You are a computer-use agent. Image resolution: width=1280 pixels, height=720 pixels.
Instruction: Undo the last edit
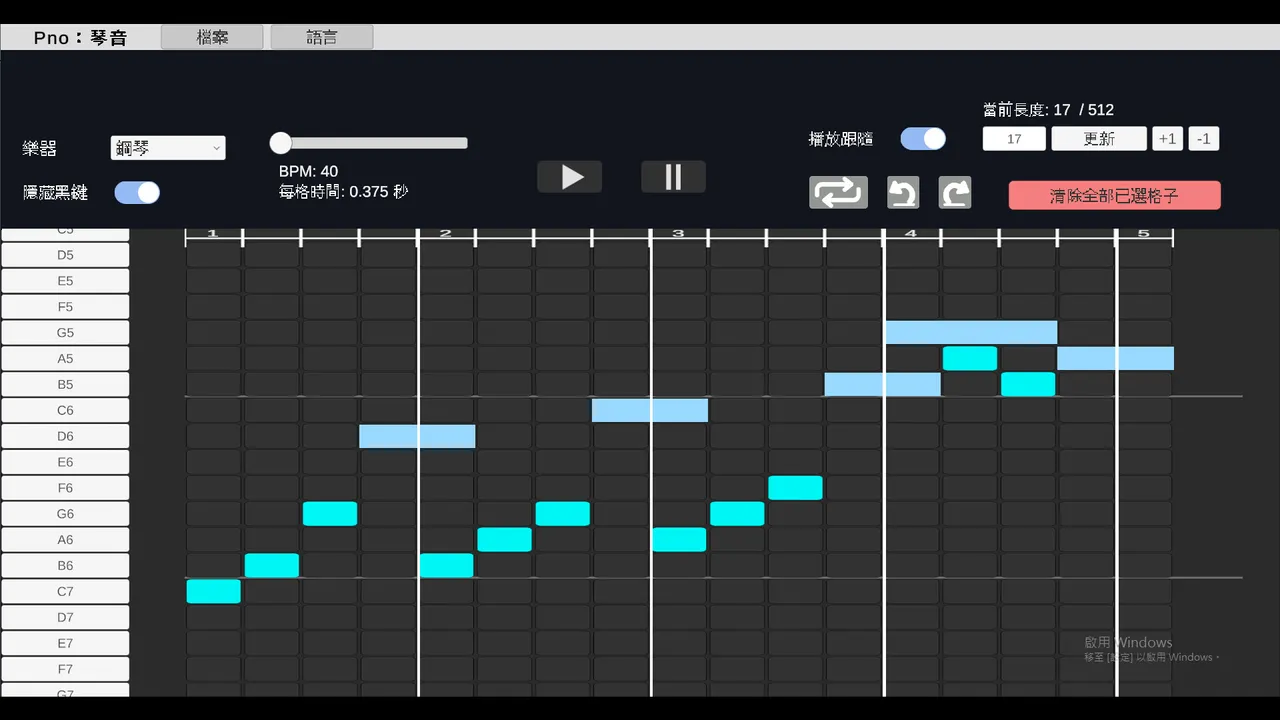pos(903,192)
